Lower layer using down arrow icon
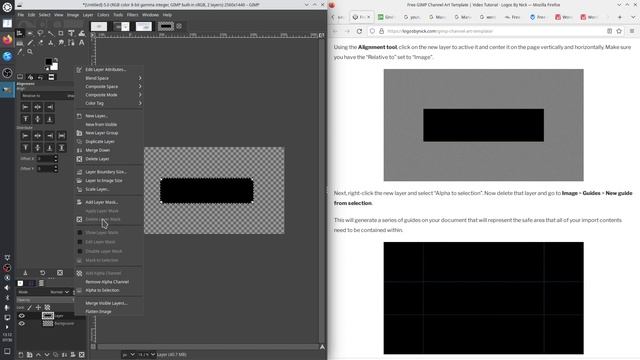Screen dimensions: 640x360 pos(47,355)
